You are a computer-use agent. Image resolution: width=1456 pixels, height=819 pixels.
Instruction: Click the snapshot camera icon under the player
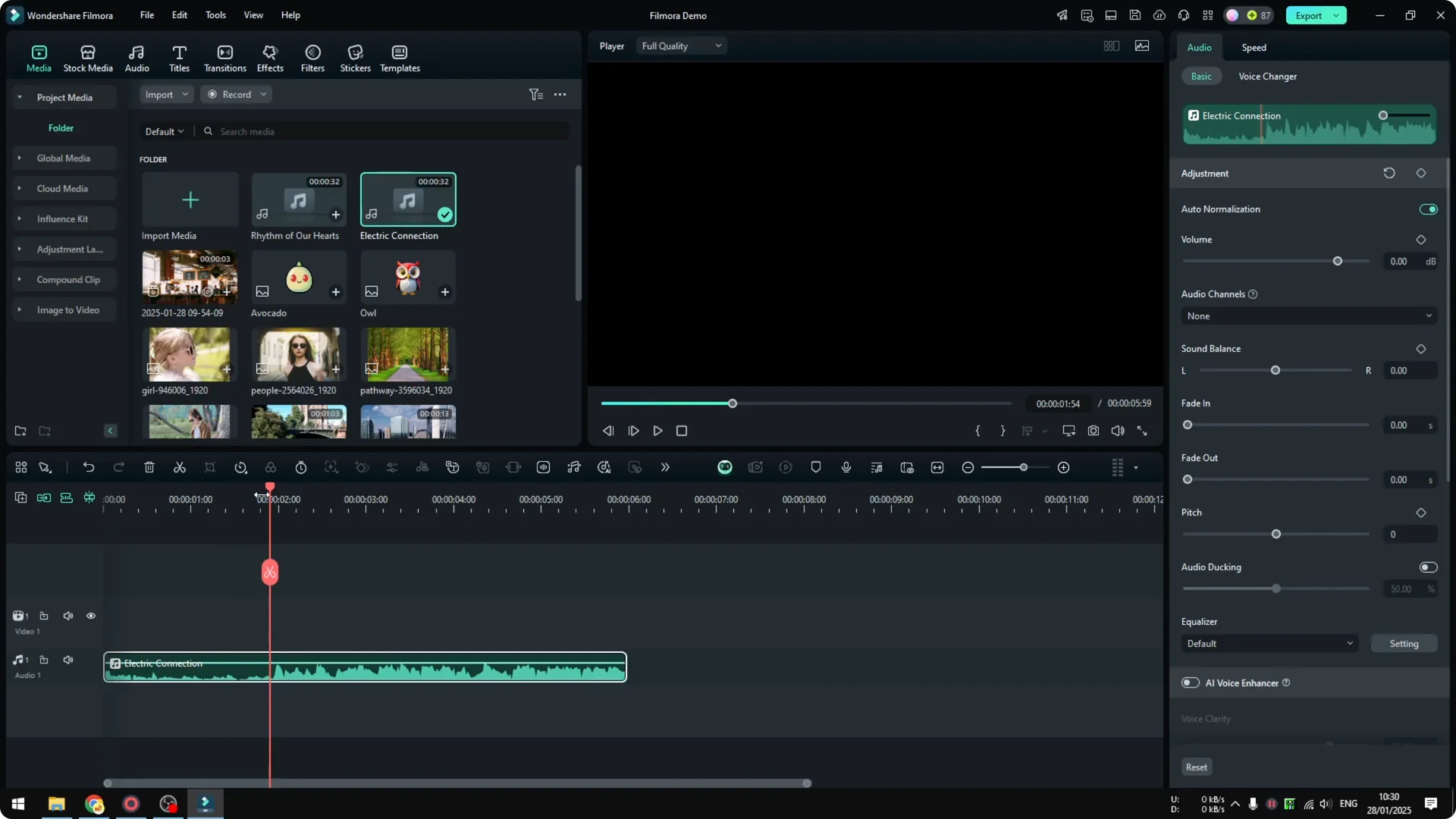pyautogui.click(x=1094, y=431)
